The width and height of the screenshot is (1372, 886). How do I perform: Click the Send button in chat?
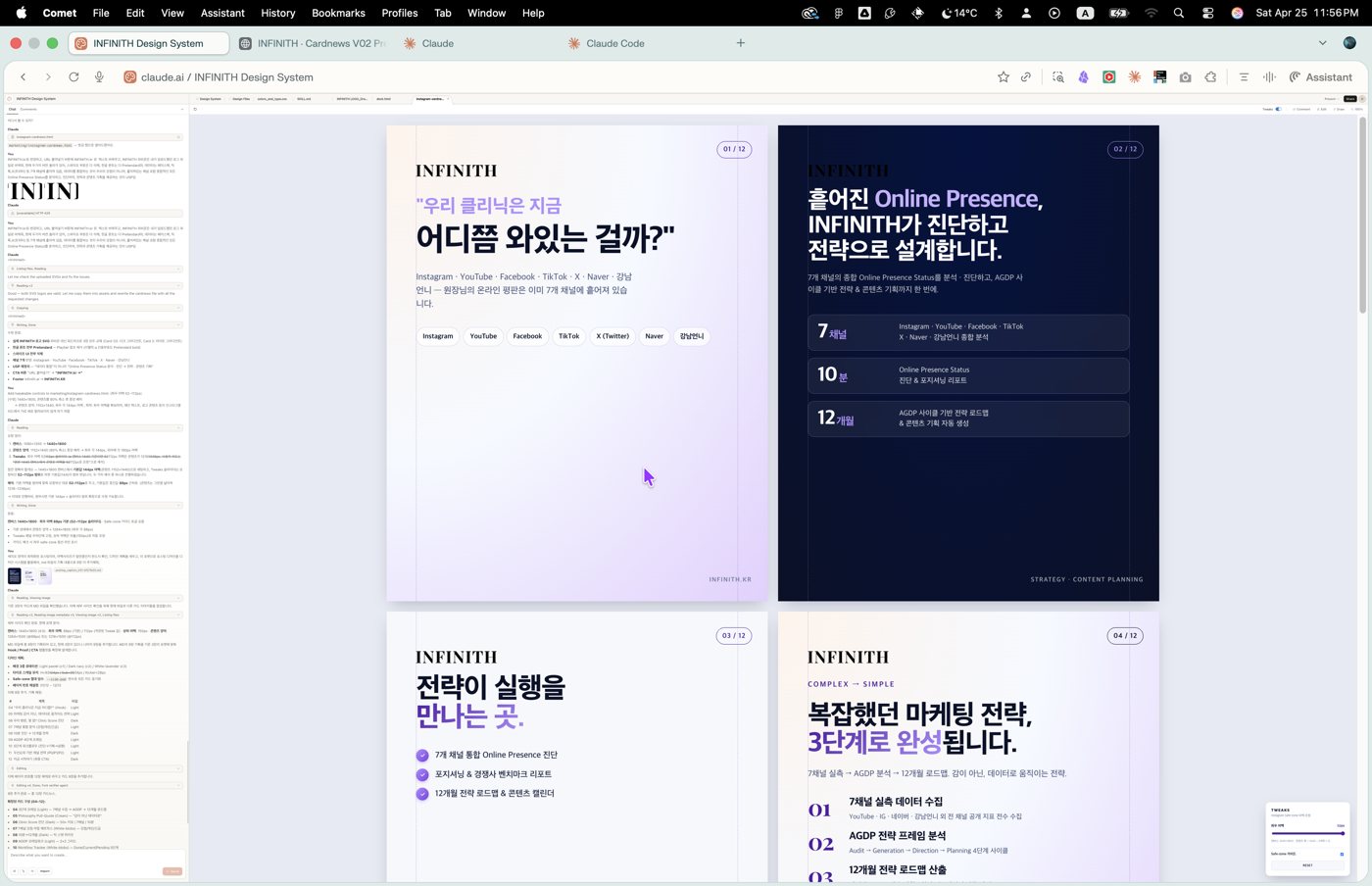172,871
